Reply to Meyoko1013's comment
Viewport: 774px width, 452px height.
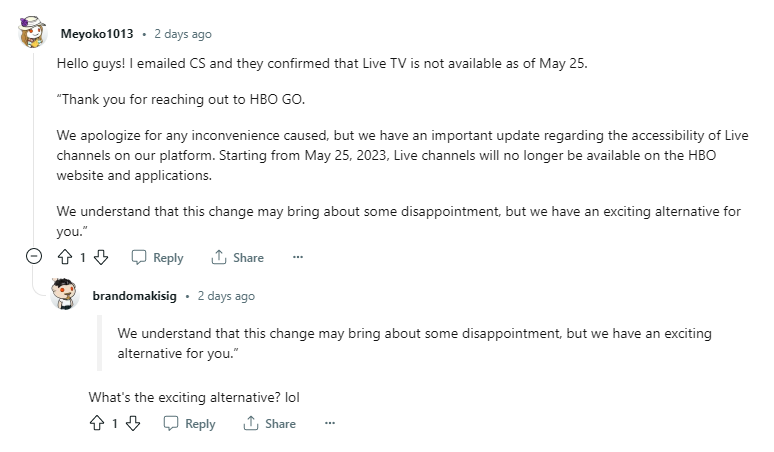click(x=158, y=257)
